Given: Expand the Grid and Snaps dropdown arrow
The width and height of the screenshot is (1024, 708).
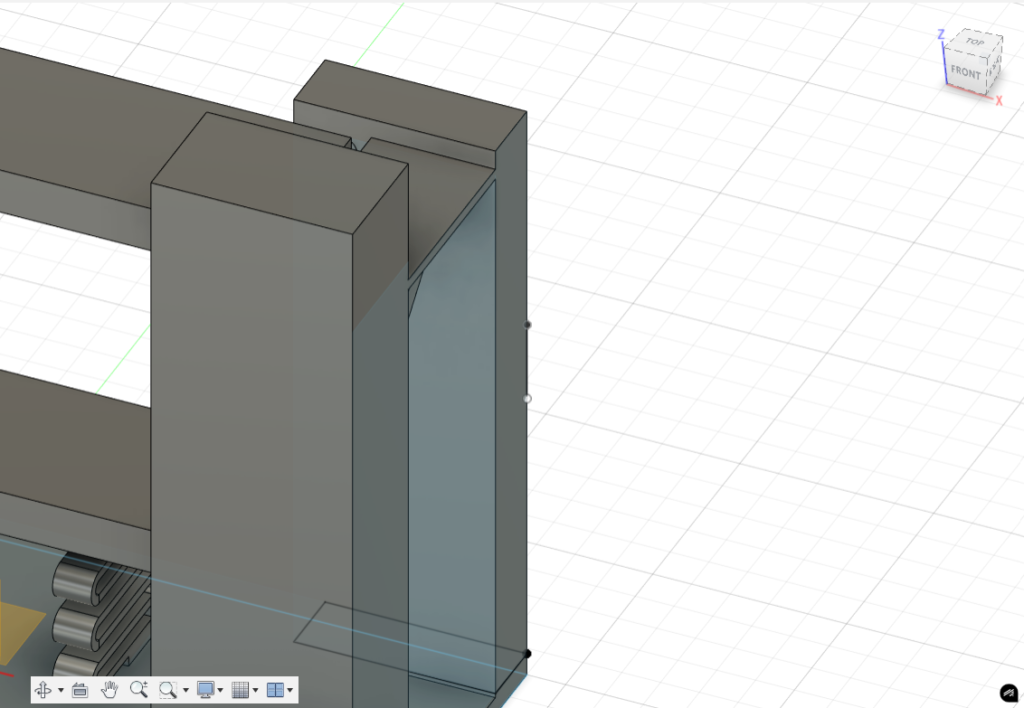Looking at the screenshot, I should click(255, 690).
